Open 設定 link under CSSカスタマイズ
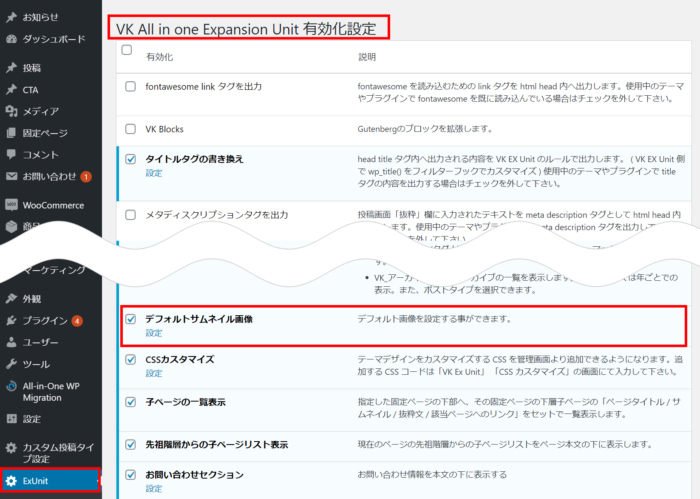This screenshot has height=499, width=700. (x=154, y=373)
